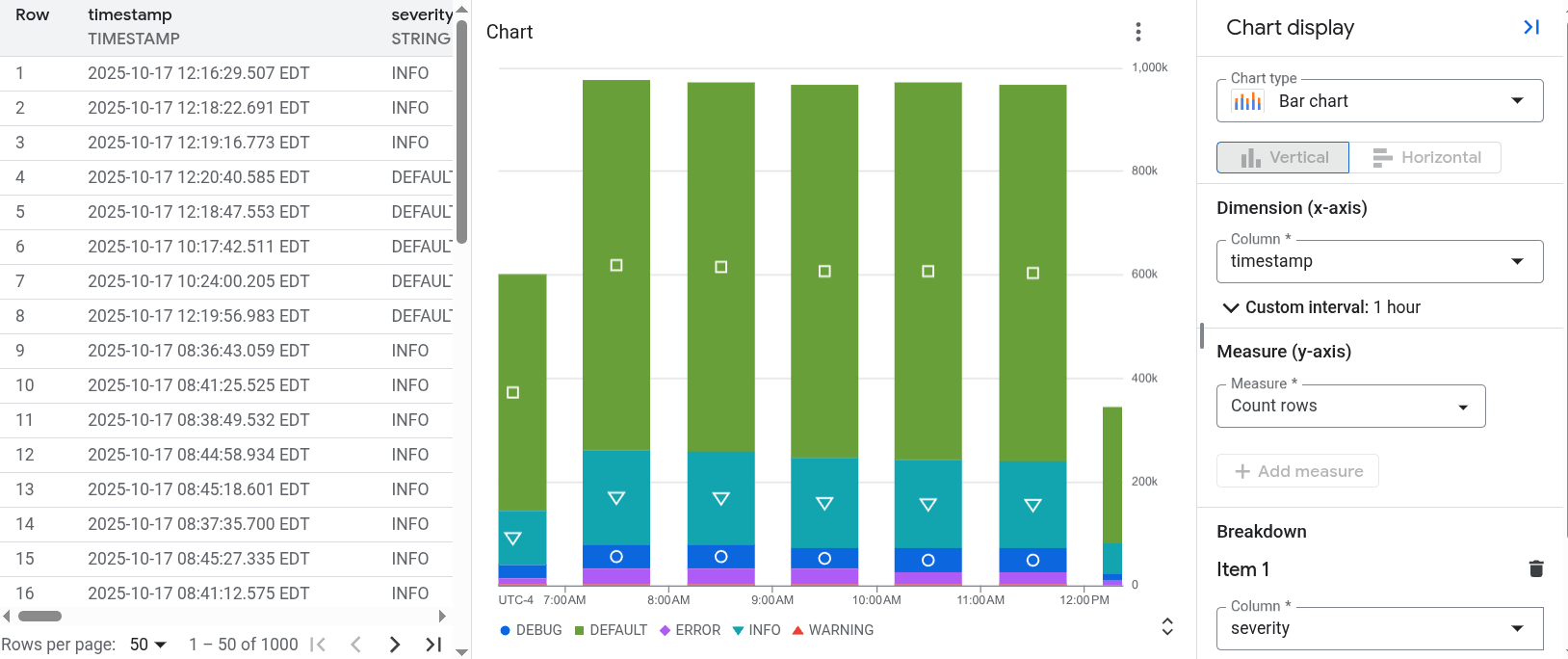Jump to first page of results

click(318, 644)
